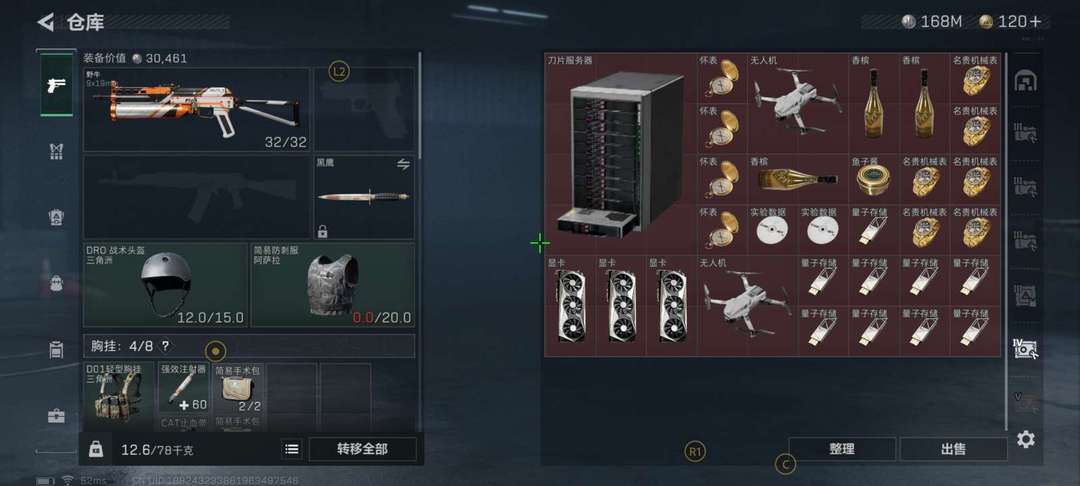Click the 出售 button
Screen dimensions: 1080x486
tap(953, 449)
